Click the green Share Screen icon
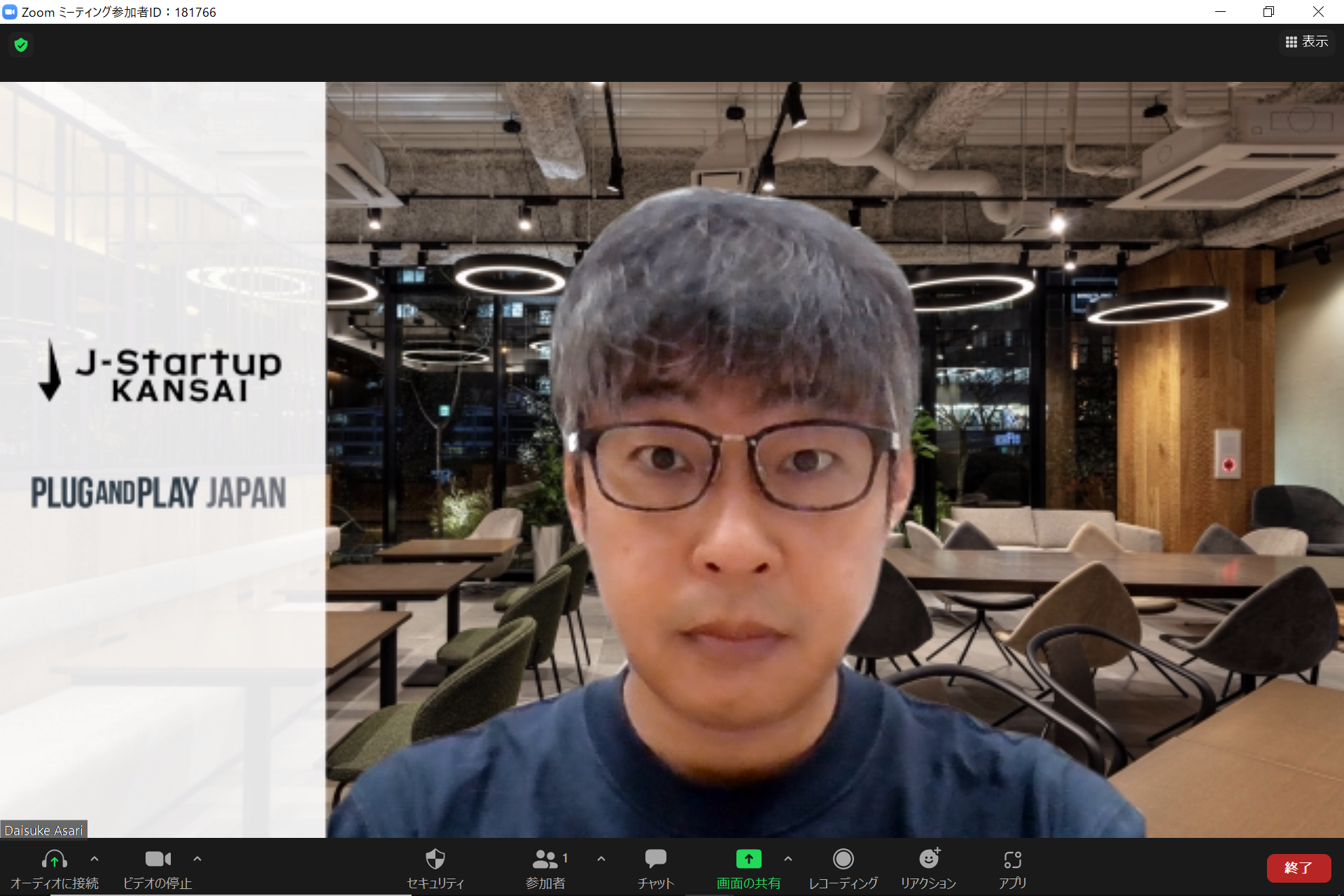1344x896 pixels. coord(748,859)
